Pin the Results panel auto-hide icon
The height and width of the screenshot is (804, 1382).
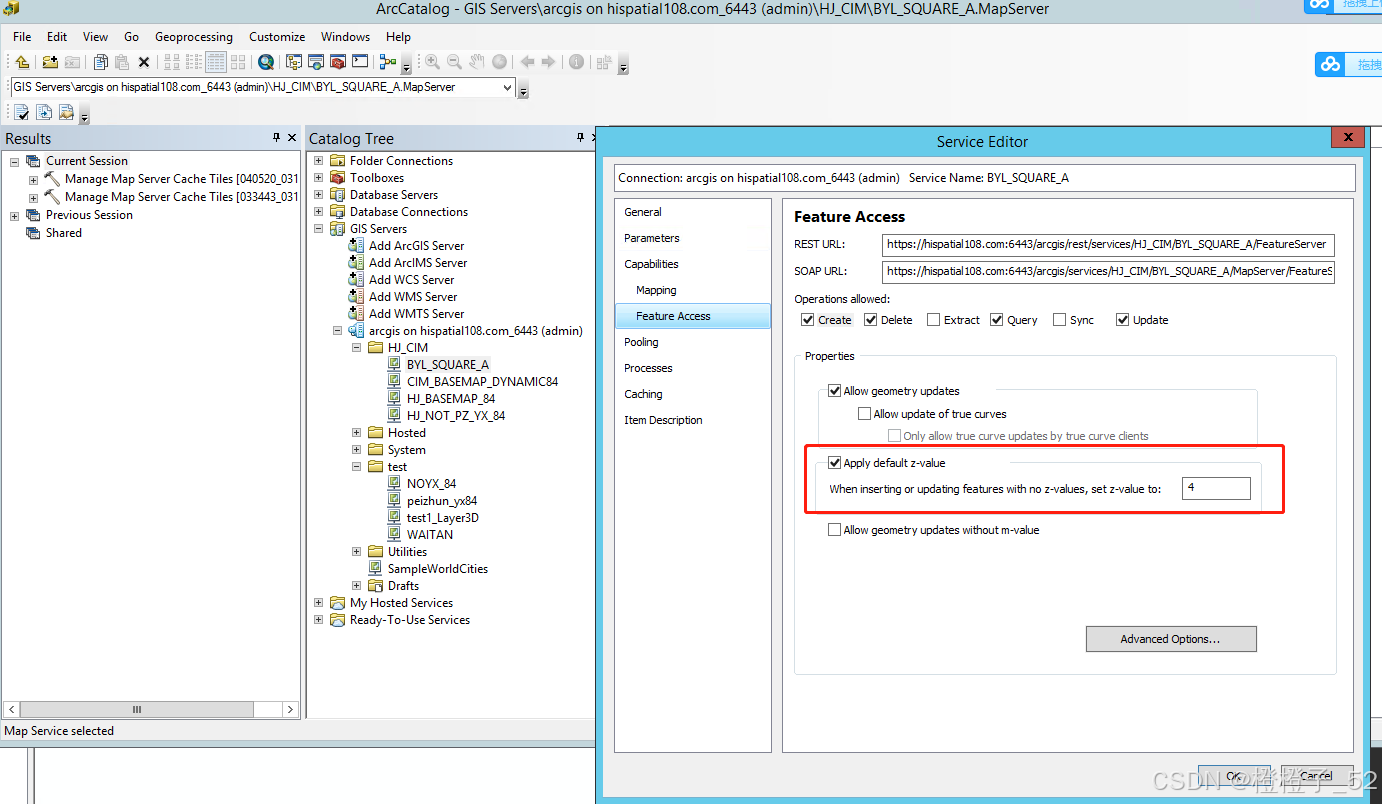coord(277,138)
